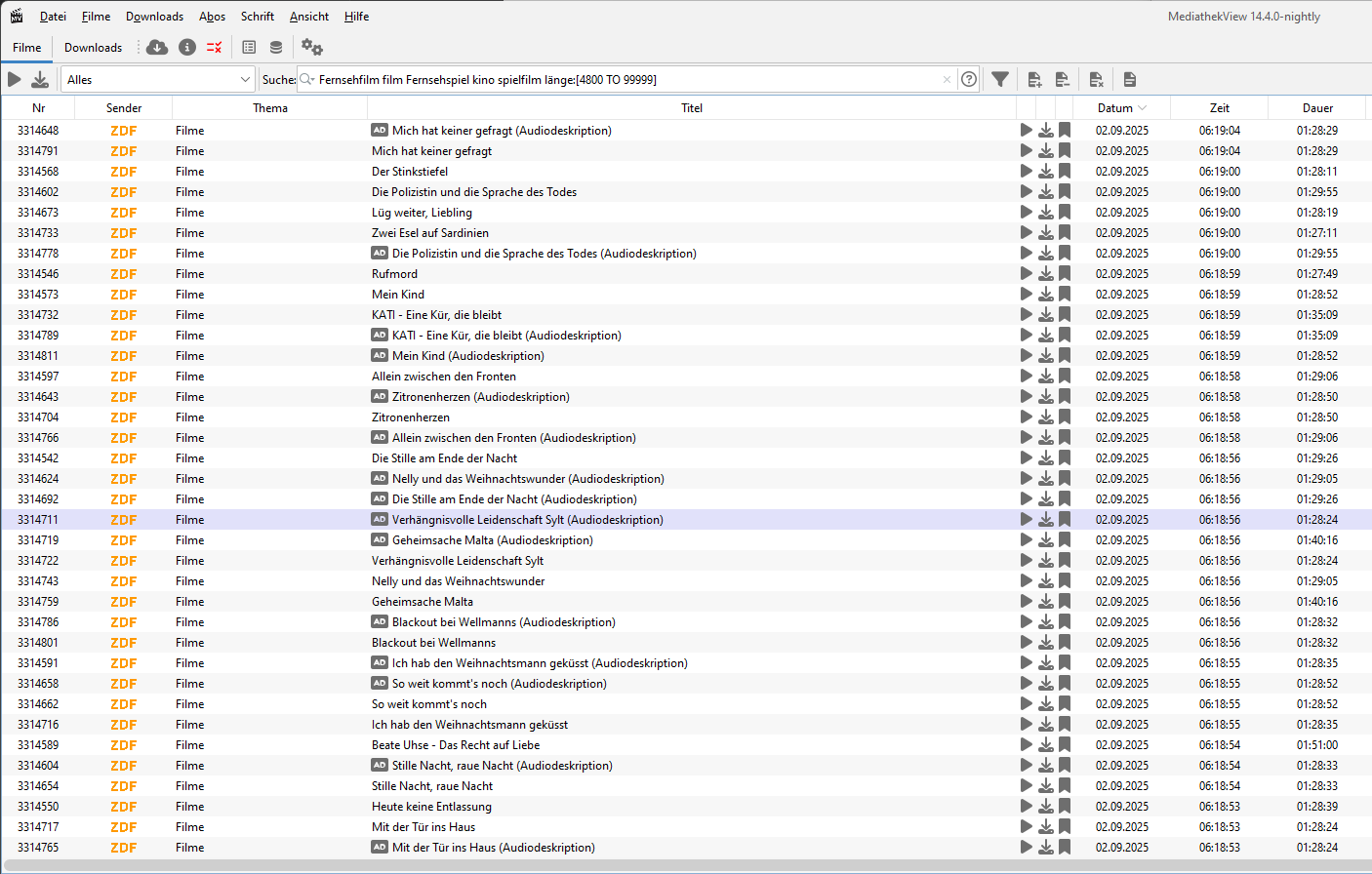Viewport: 1372px width, 874px height.
Task: Click the red blacklist toggle icon
Action: click(215, 47)
